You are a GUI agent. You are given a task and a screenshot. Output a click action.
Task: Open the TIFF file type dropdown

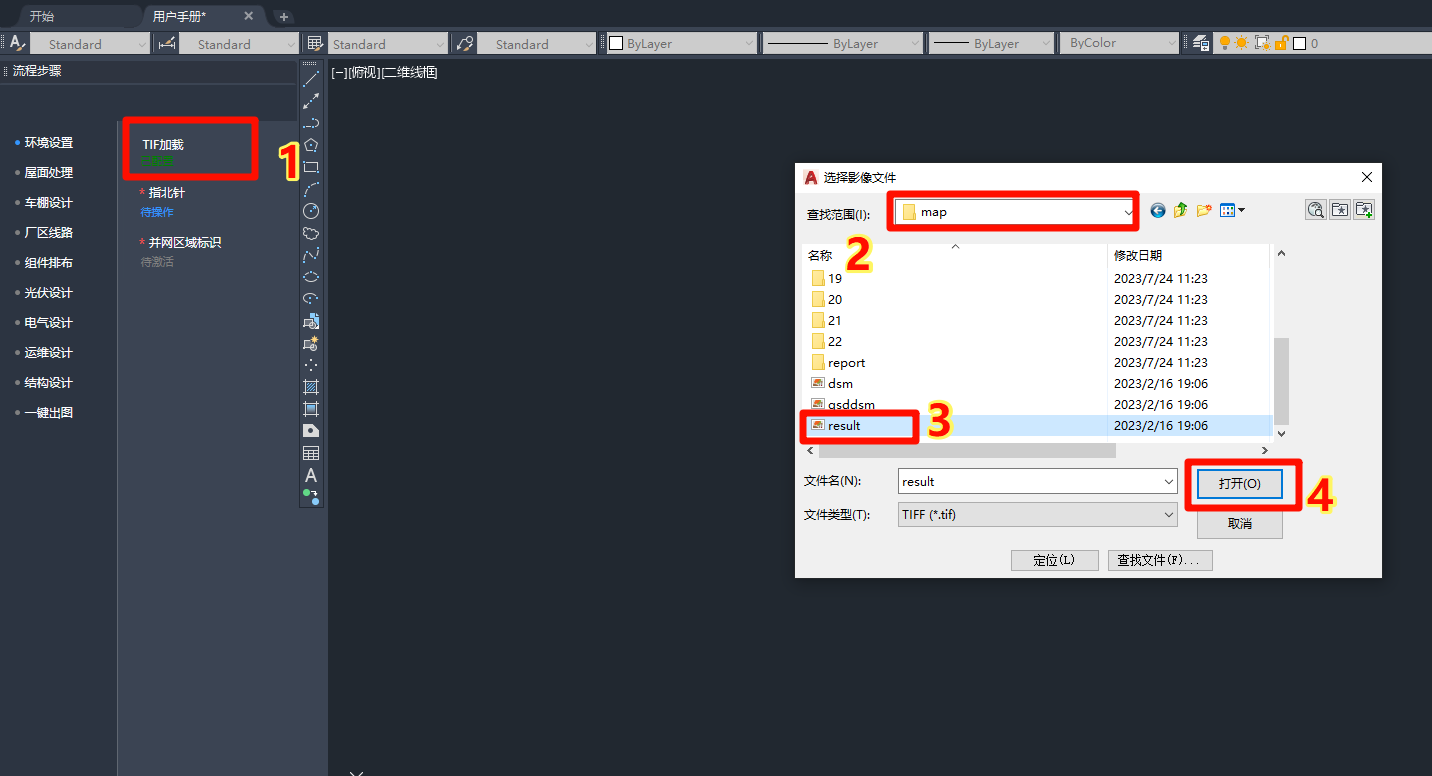[x=1169, y=515]
